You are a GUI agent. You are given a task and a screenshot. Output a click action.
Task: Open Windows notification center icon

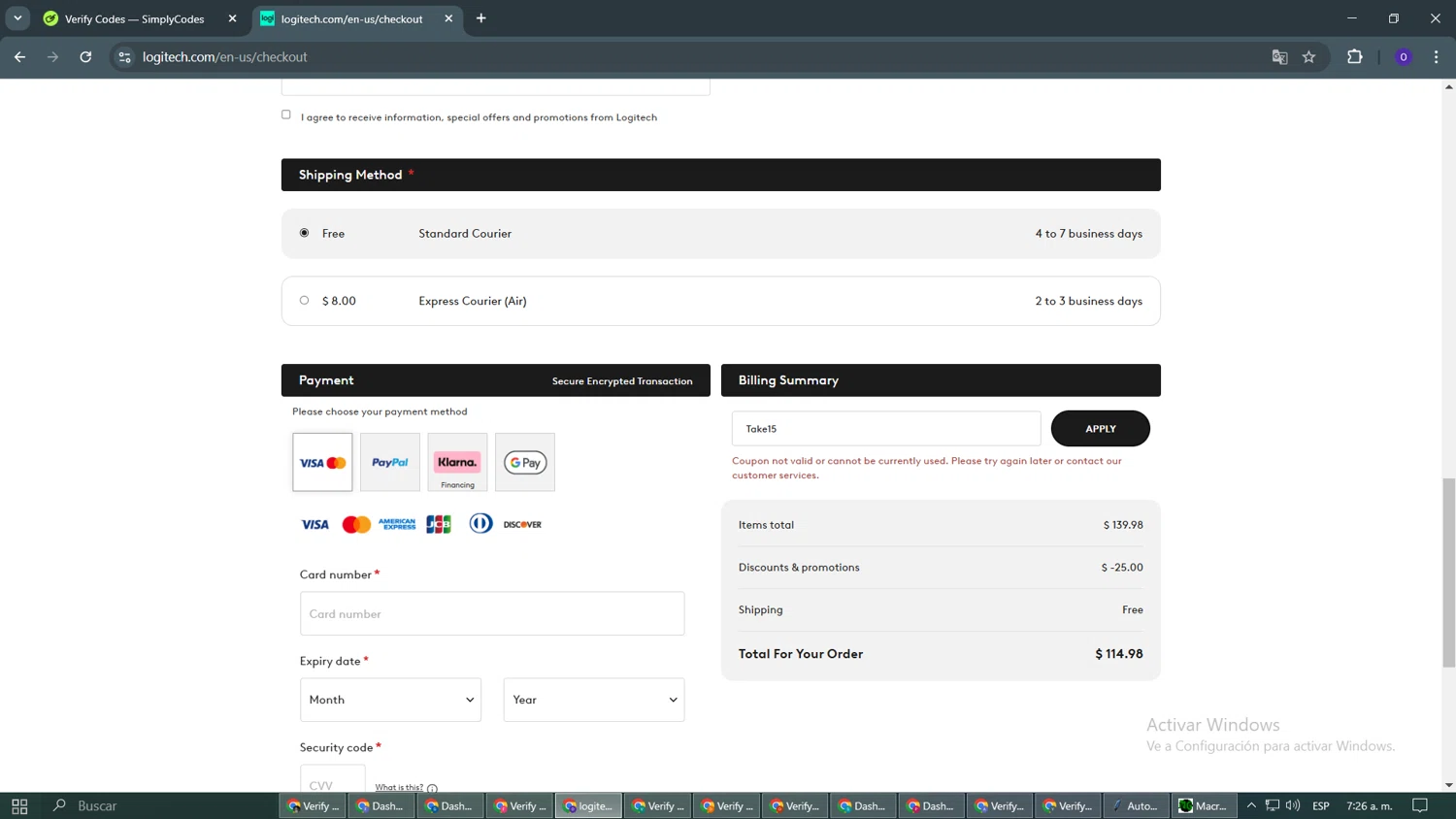1420,805
